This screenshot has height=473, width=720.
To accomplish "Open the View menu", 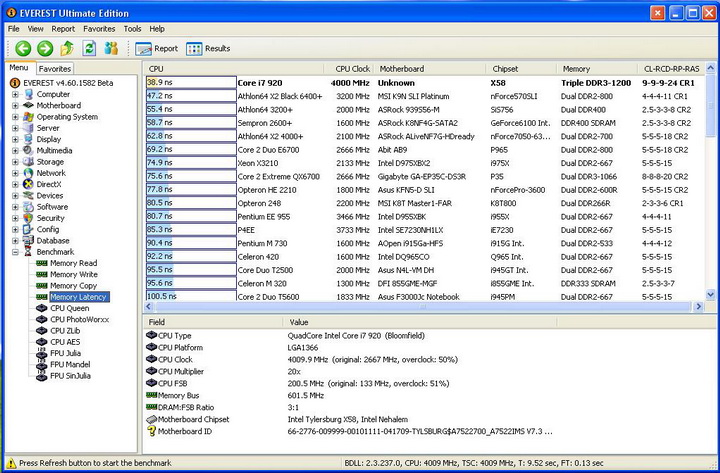I will click(35, 29).
